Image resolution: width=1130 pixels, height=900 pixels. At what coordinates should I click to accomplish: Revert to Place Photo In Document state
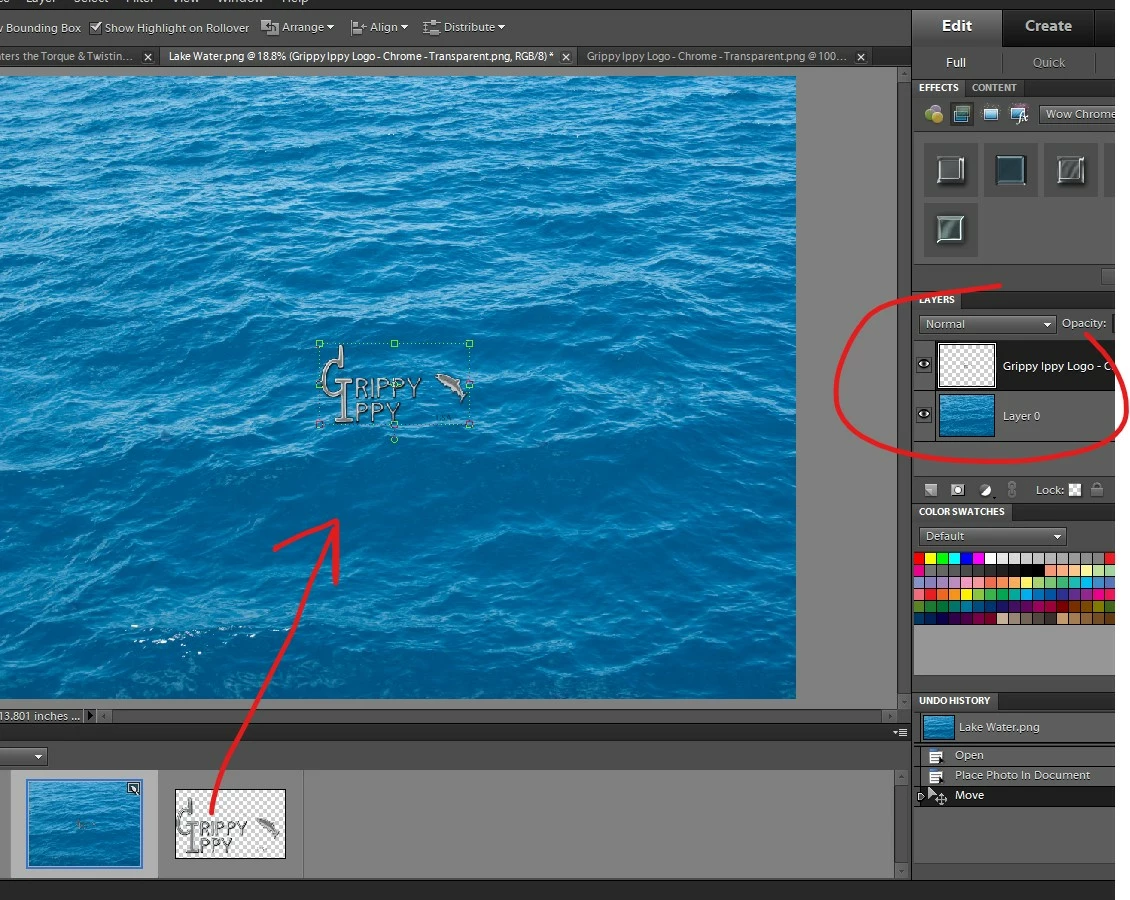pos(1015,775)
